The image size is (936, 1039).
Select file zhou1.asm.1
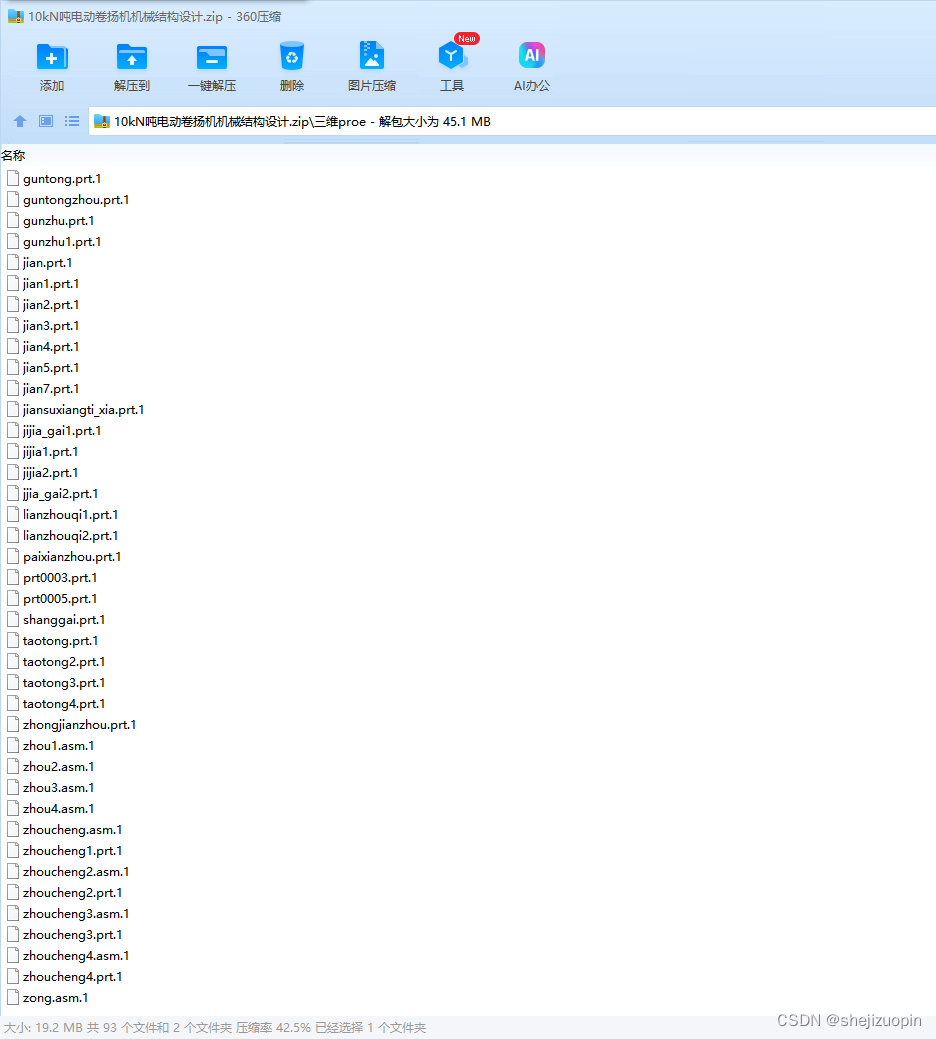tap(51, 746)
